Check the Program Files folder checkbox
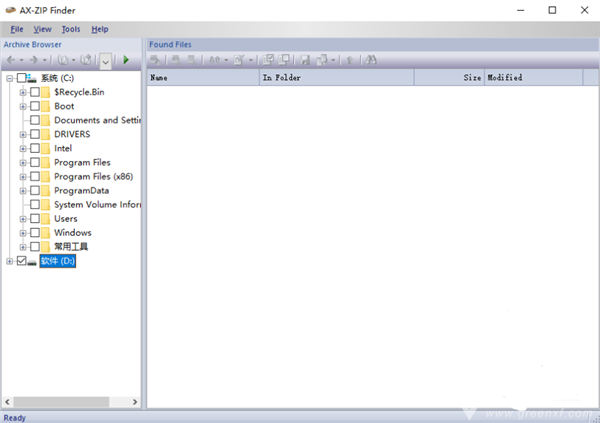This screenshot has width=600, height=423. (35, 162)
